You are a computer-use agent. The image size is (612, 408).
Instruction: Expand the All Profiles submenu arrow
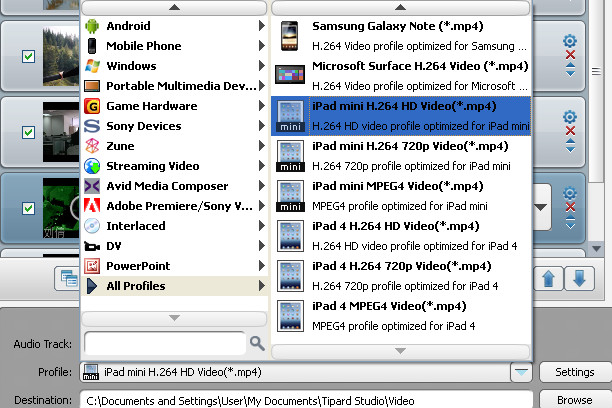(x=262, y=286)
